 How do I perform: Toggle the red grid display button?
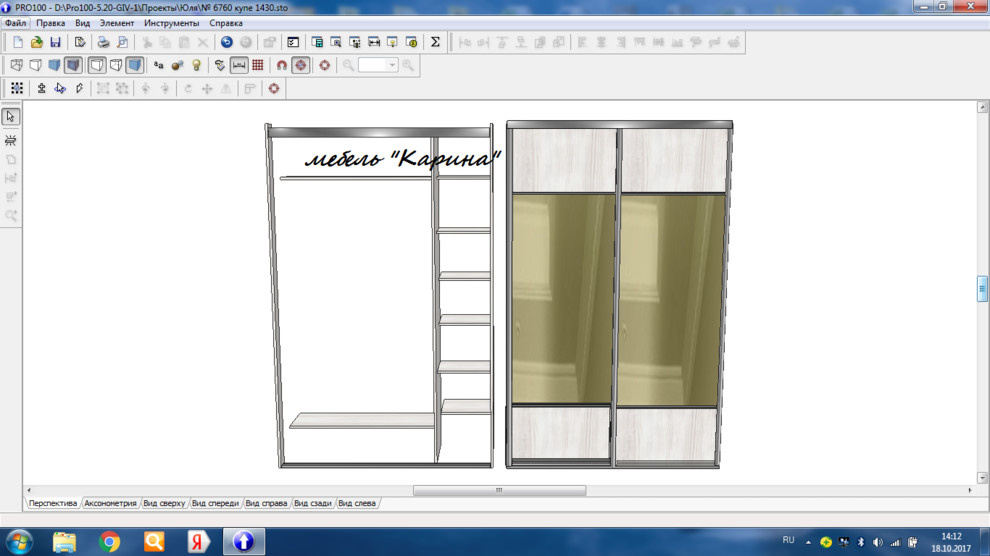pyautogui.click(x=258, y=65)
